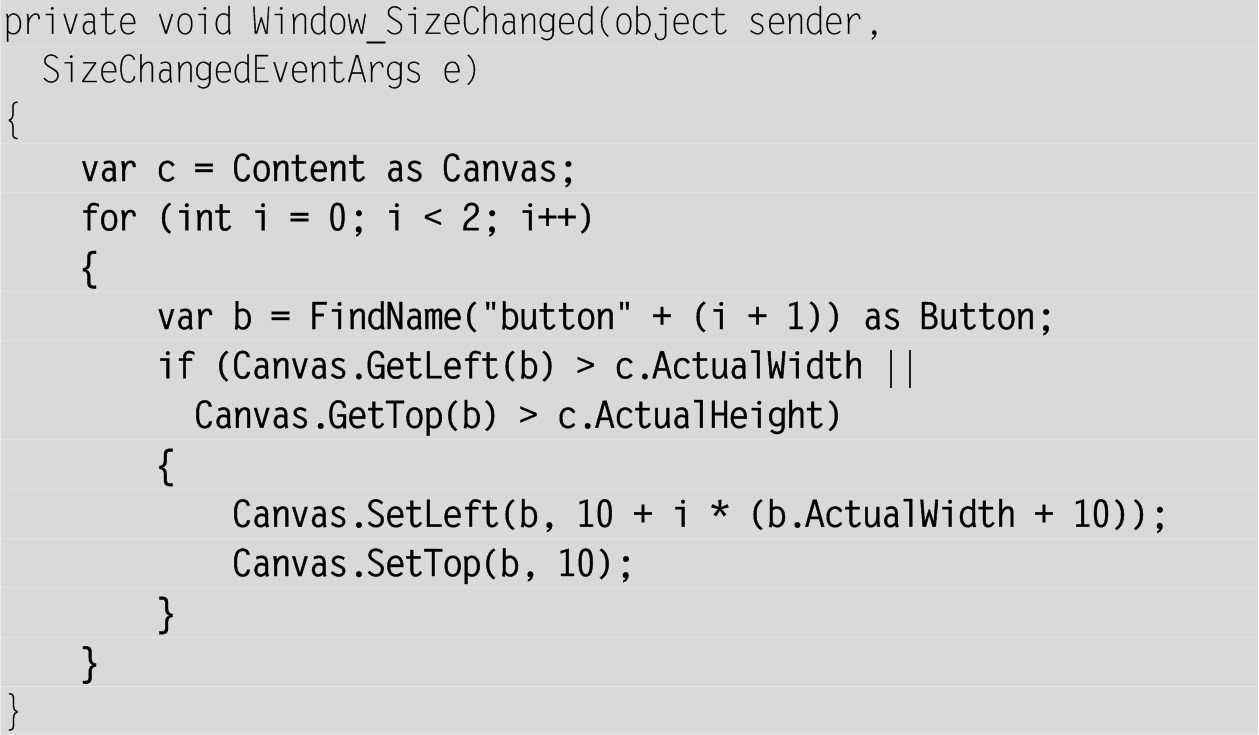Click the Content identifier in assignment
This screenshot has width=1259, height=735.
pyautogui.click(x=299, y=169)
